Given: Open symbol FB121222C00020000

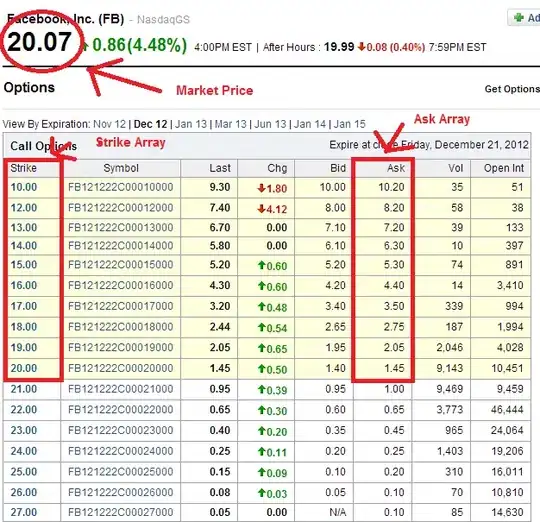Looking at the screenshot, I should click(121, 368).
